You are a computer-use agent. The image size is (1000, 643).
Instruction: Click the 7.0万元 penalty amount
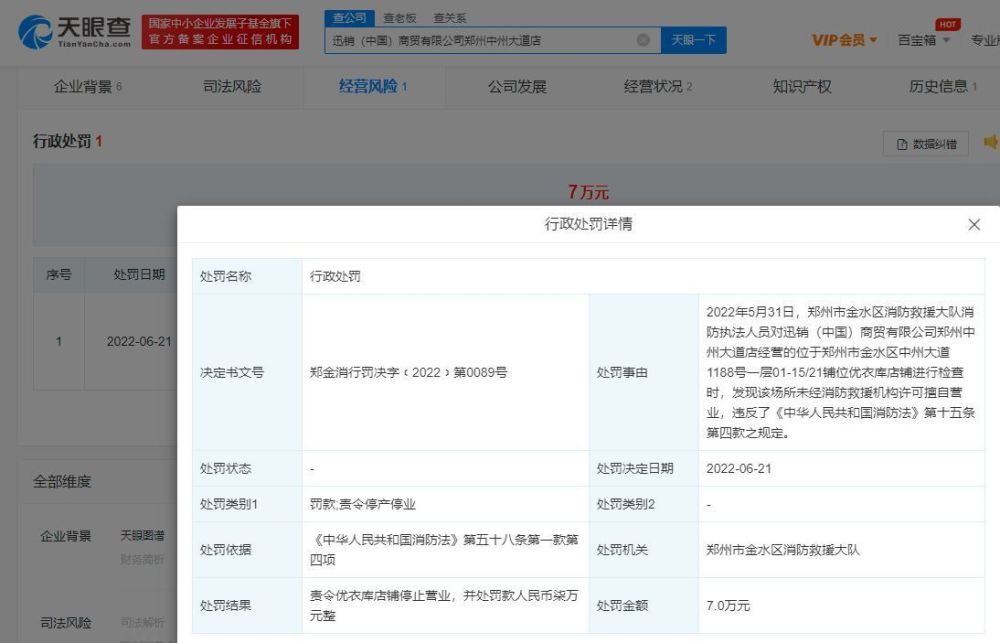(728, 605)
